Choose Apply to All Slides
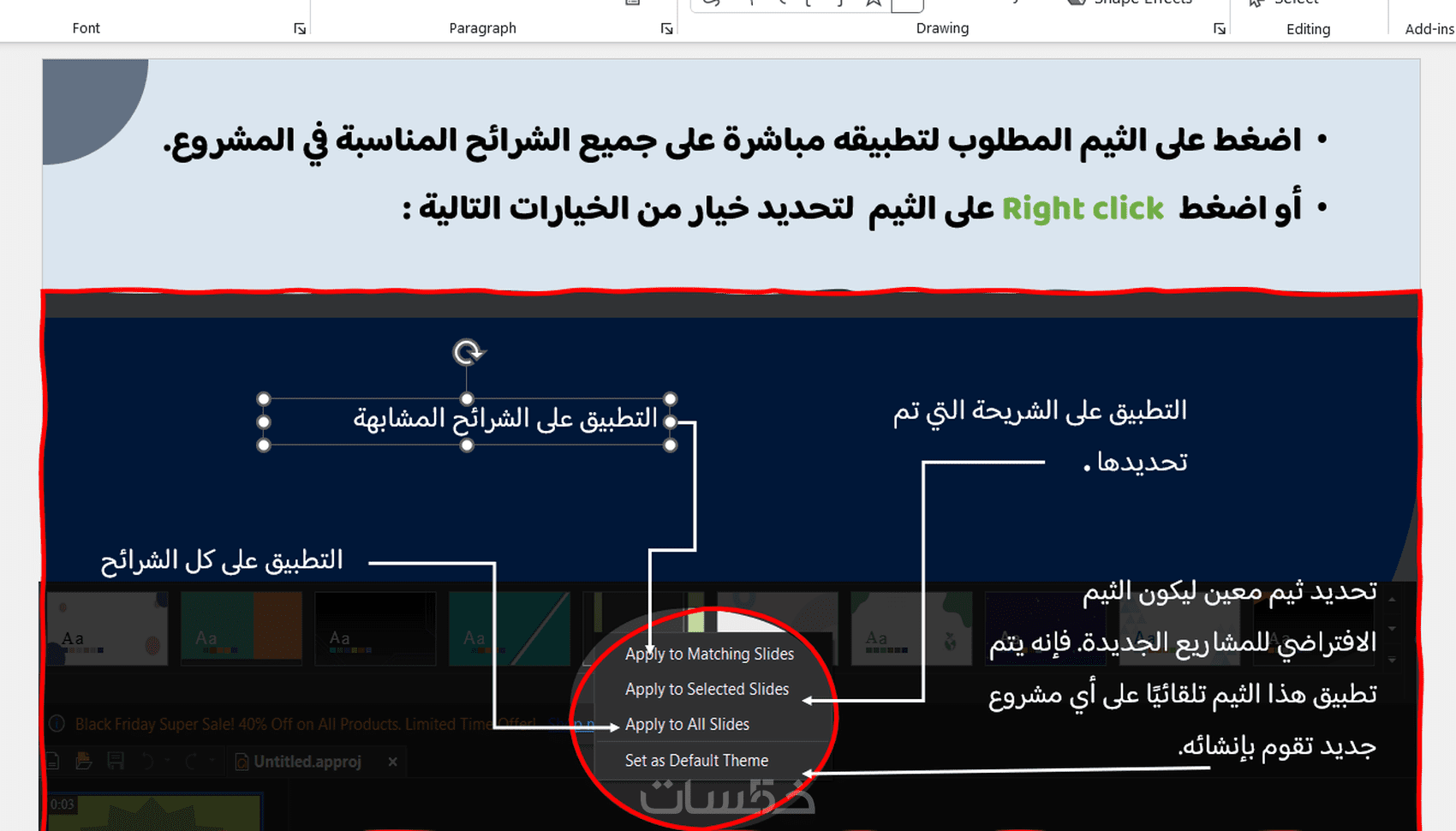This screenshot has width=1456, height=831. (x=687, y=724)
